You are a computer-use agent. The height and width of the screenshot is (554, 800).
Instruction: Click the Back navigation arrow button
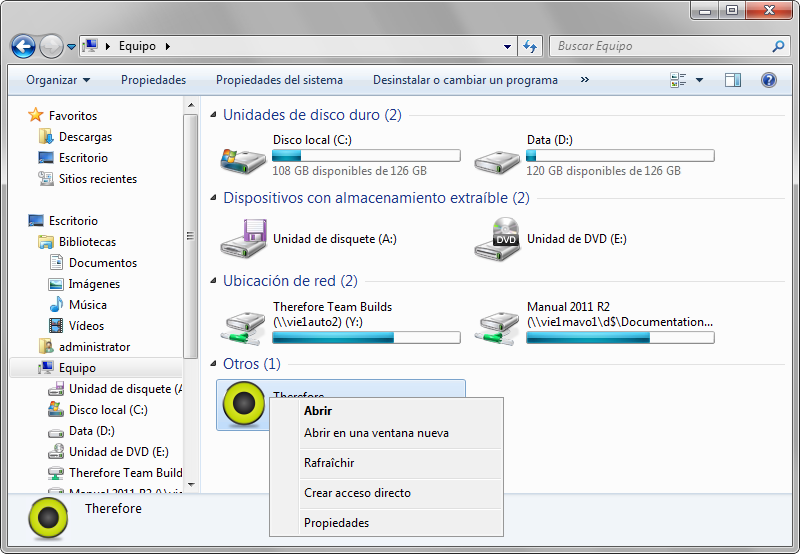(23, 46)
